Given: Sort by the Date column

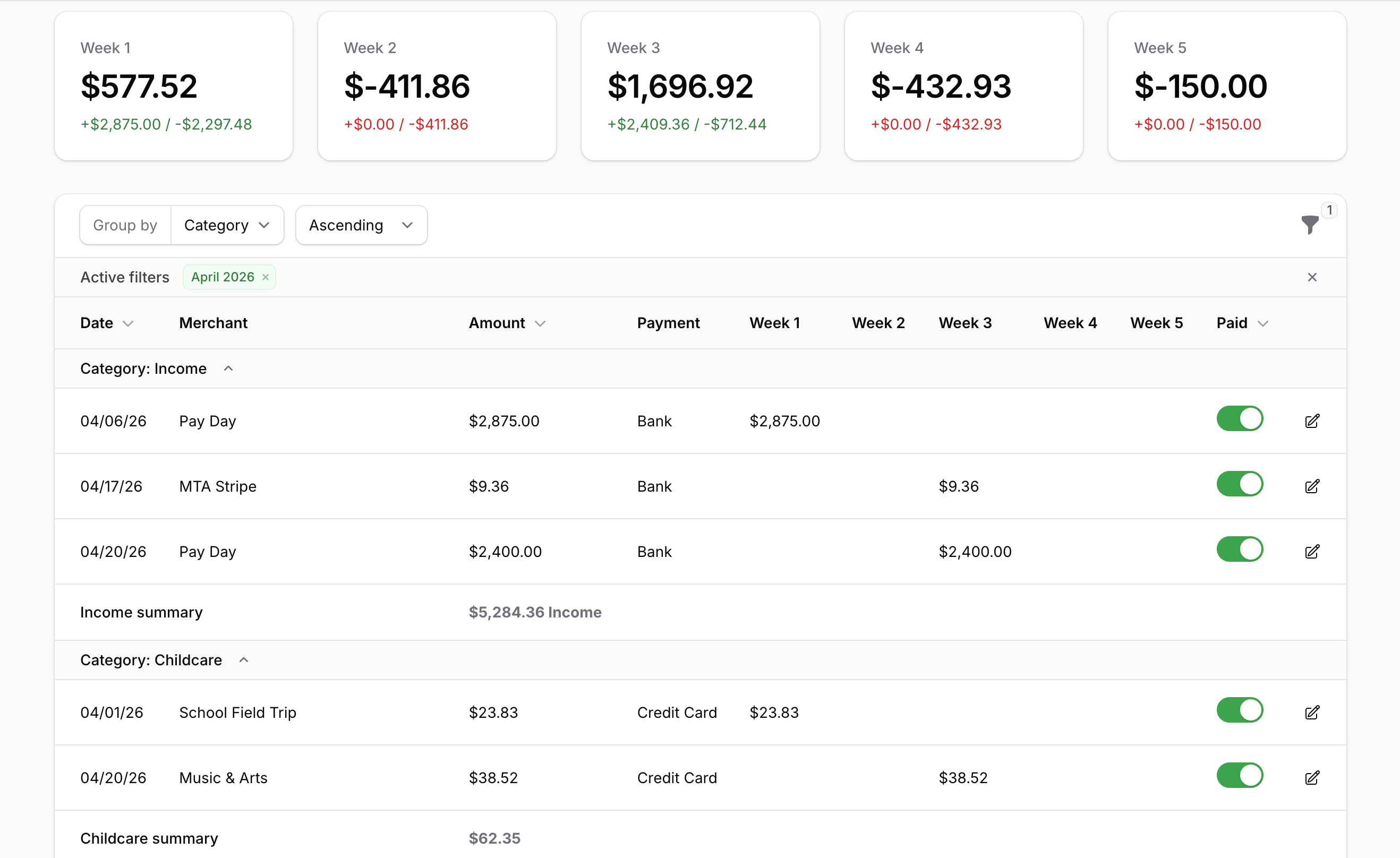Looking at the screenshot, I should [x=107, y=323].
